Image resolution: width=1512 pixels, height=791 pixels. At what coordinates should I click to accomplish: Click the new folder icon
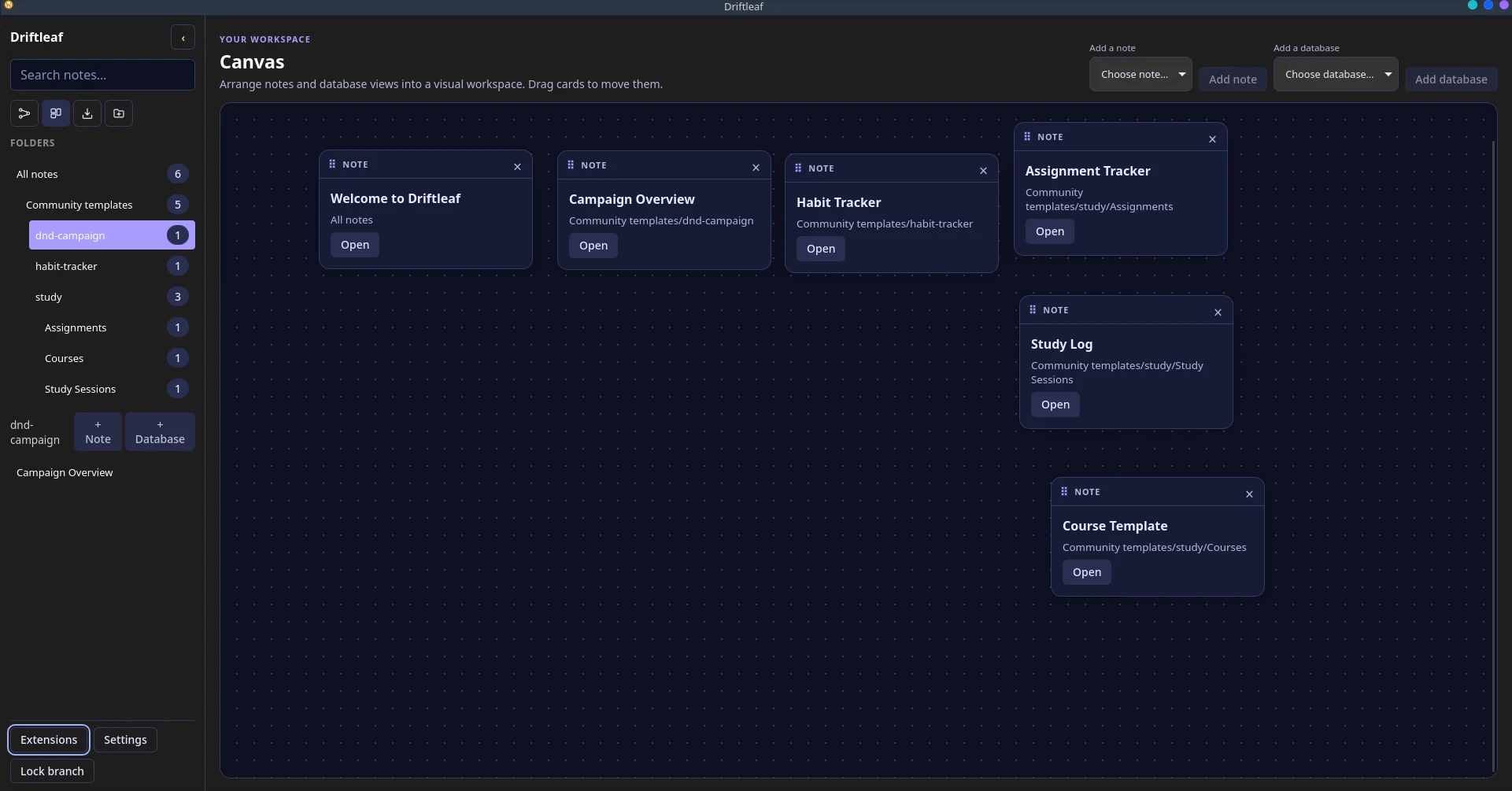pos(119,113)
